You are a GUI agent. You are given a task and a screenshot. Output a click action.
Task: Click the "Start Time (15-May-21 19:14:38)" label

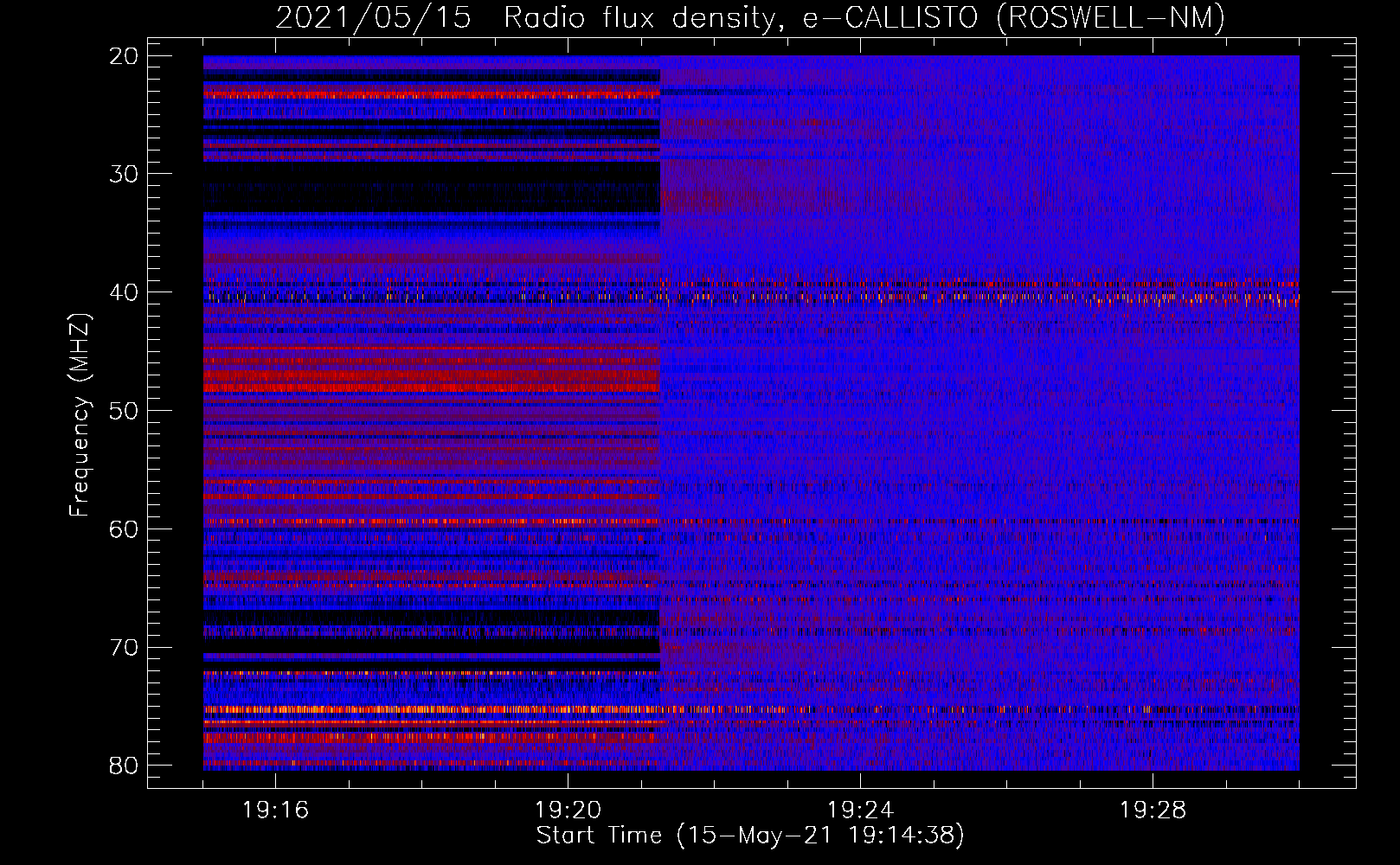point(750,835)
